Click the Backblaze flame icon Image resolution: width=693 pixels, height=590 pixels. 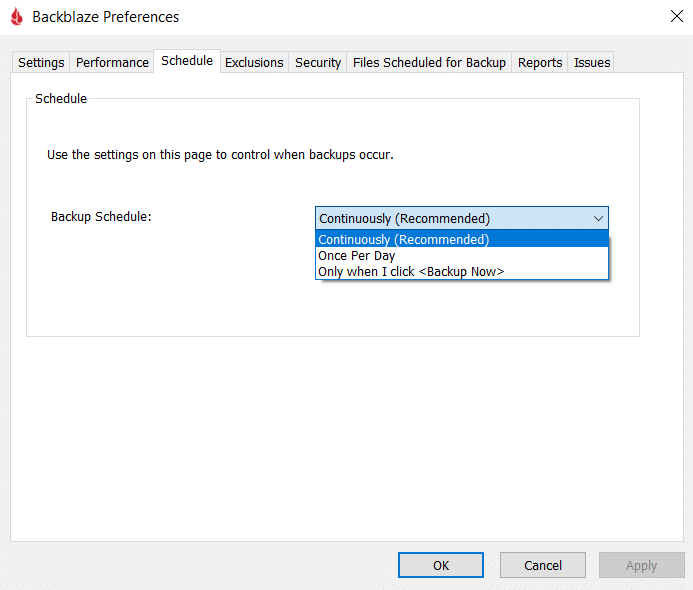17,16
